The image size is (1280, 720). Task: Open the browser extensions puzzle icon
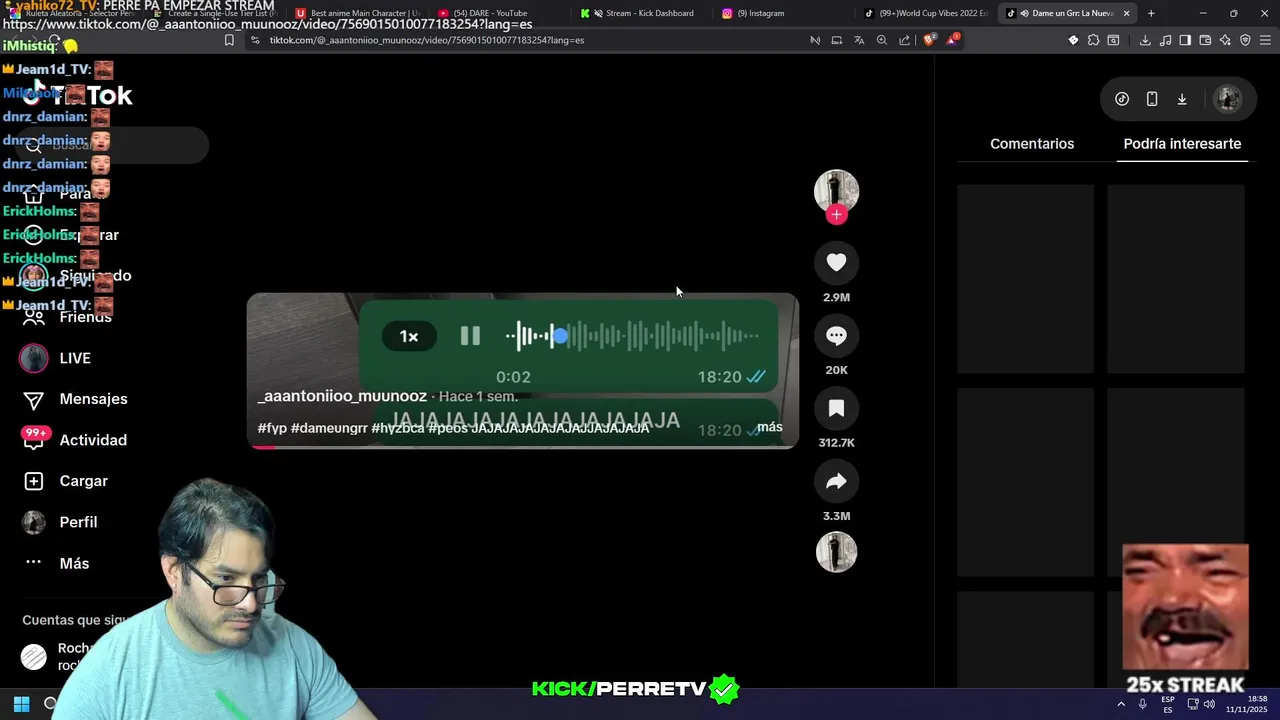click(1094, 40)
